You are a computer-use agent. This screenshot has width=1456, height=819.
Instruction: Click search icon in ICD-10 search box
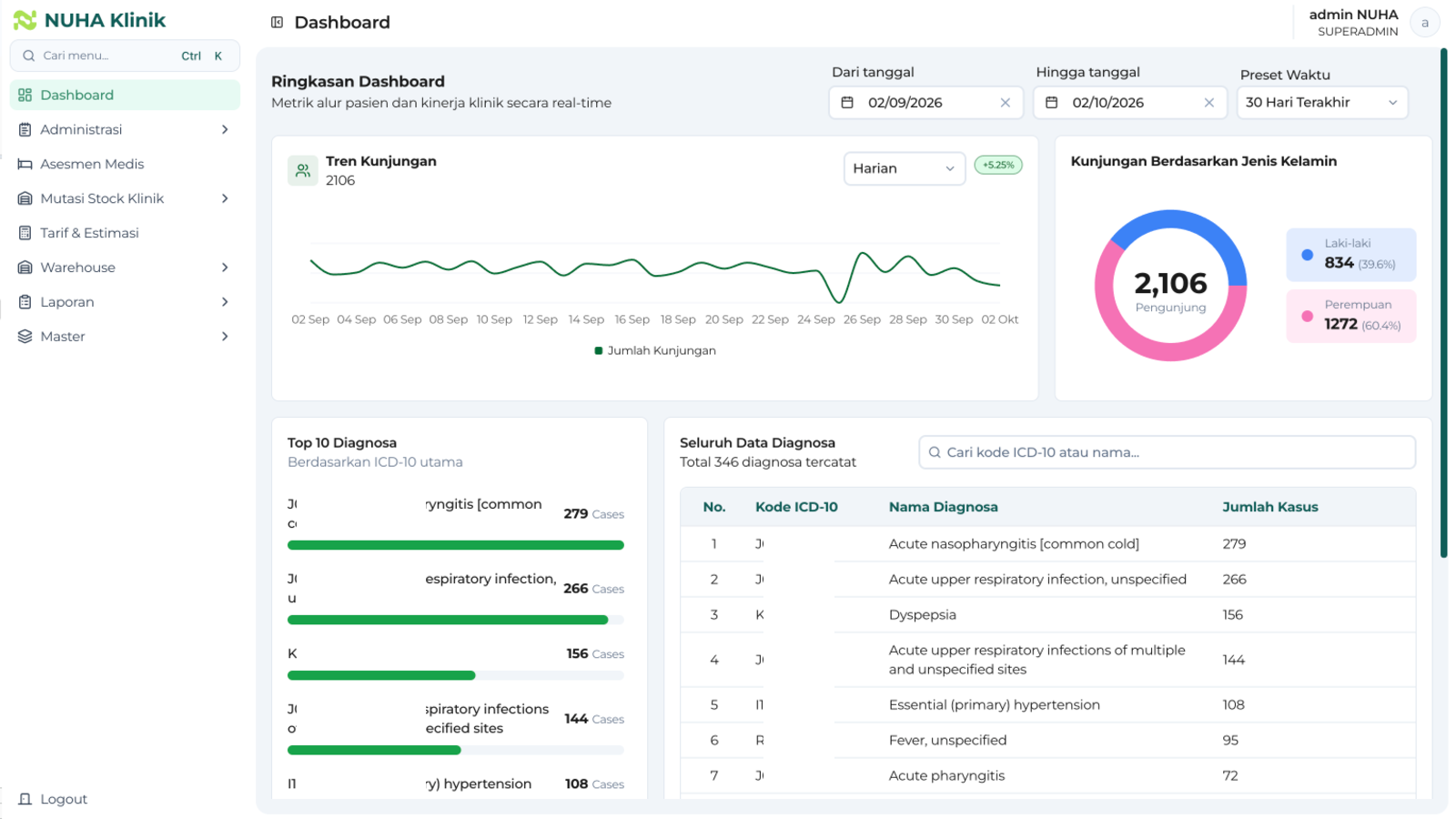935,452
